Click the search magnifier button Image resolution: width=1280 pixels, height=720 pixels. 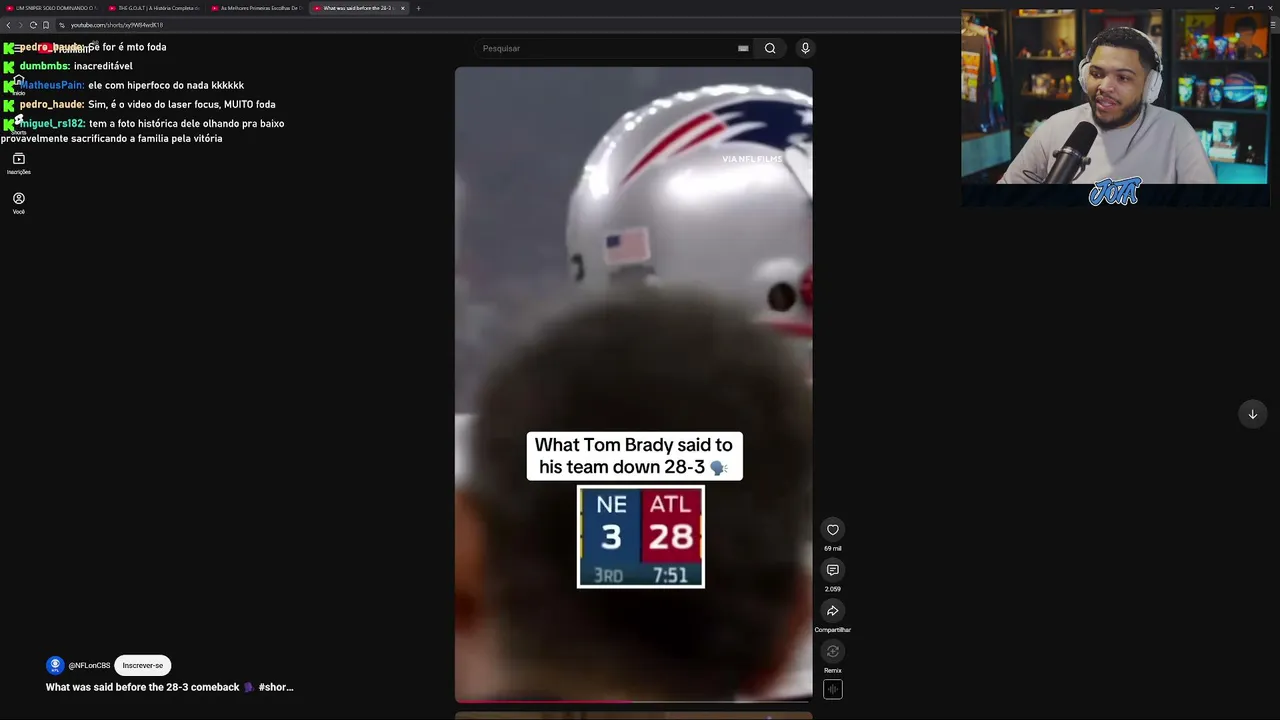point(770,48)
